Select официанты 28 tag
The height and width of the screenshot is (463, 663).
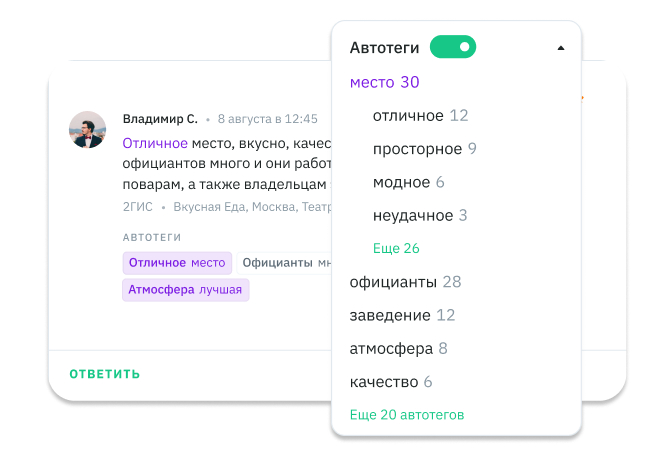(x=405, y=282)
